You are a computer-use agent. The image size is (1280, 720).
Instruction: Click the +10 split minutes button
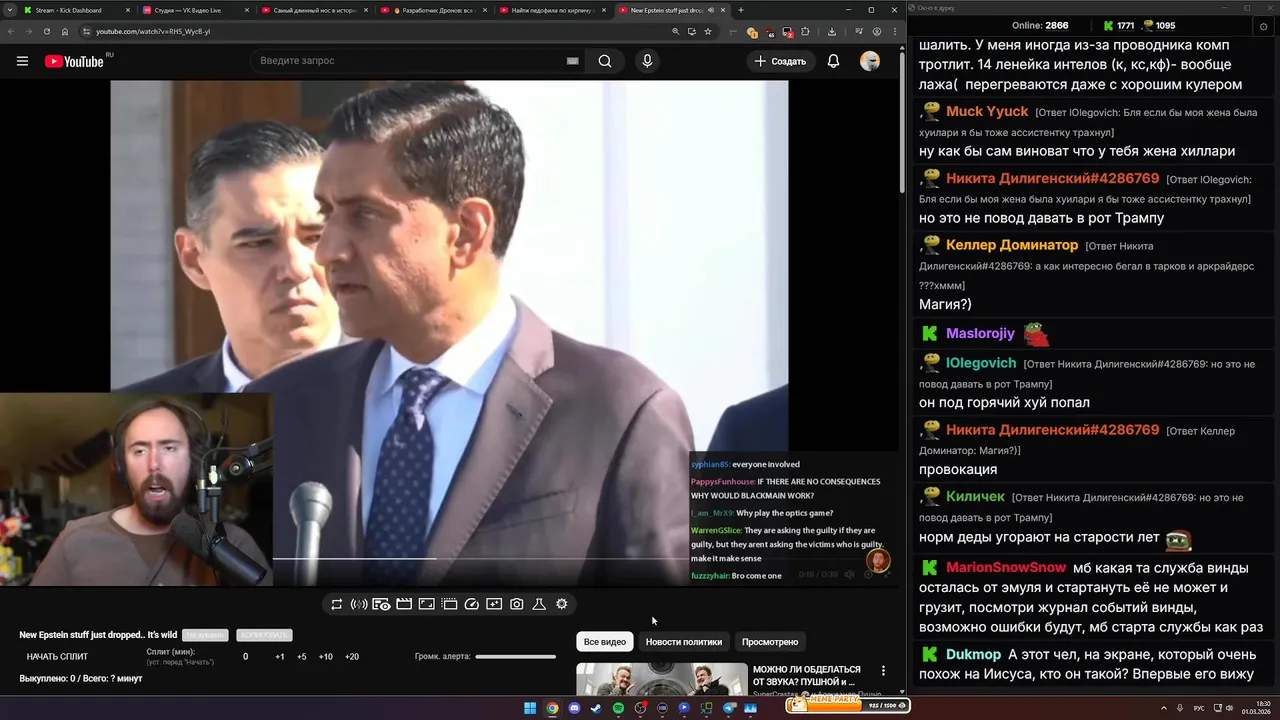[326, 657]
